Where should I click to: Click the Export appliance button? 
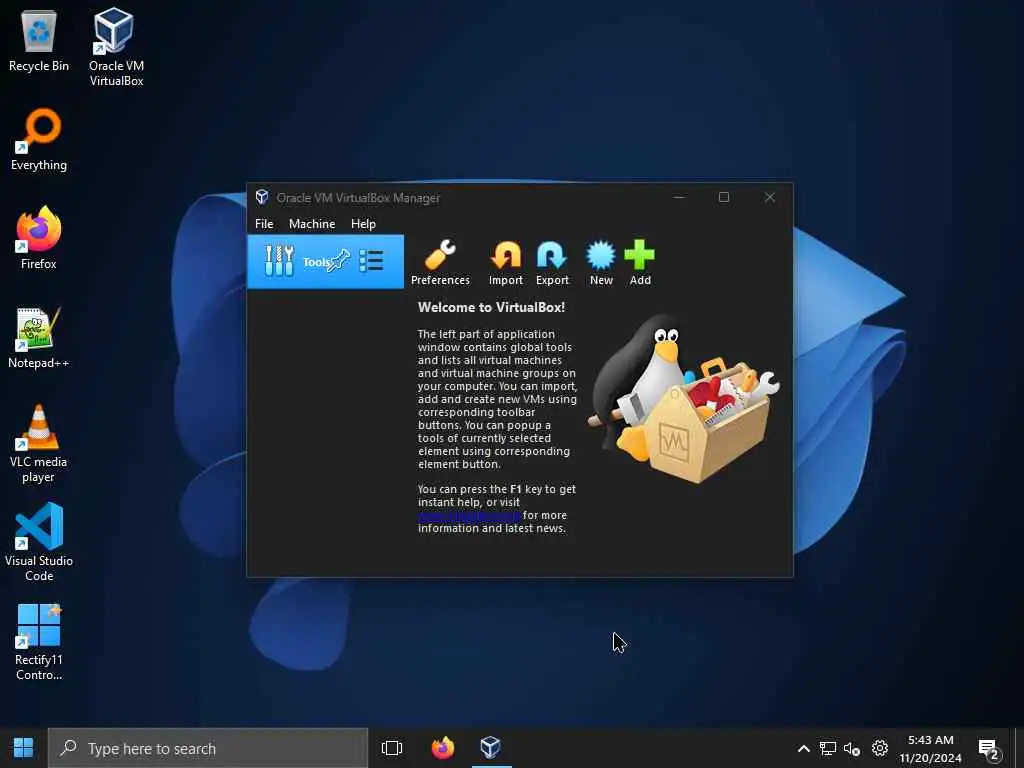click(552, 263)
